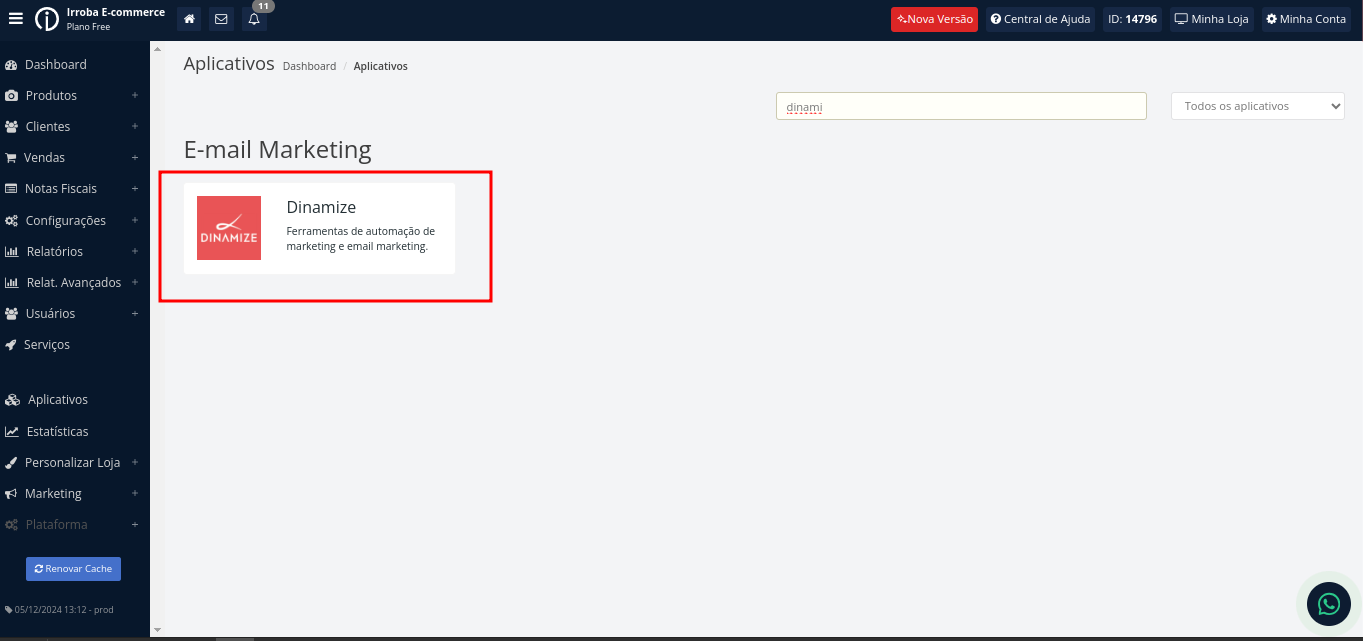Click the Aplicativos cubes icon

12,400
